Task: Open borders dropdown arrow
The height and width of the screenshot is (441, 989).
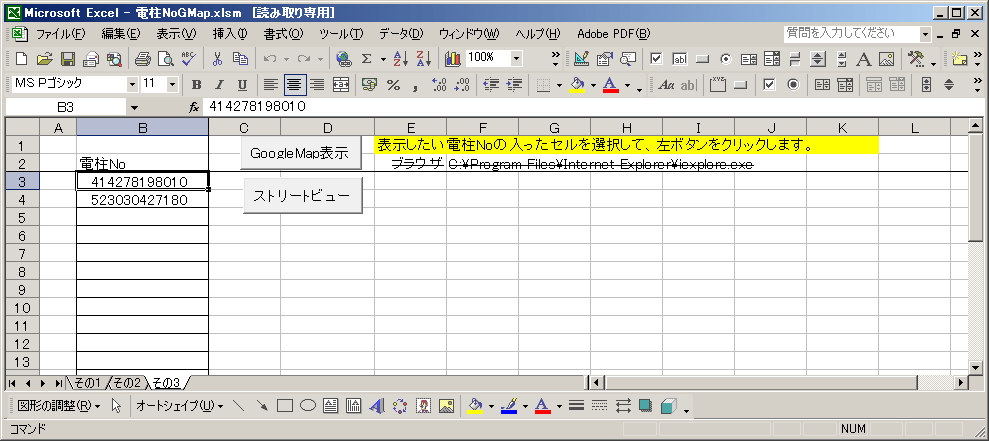Action: pos(559,85)
